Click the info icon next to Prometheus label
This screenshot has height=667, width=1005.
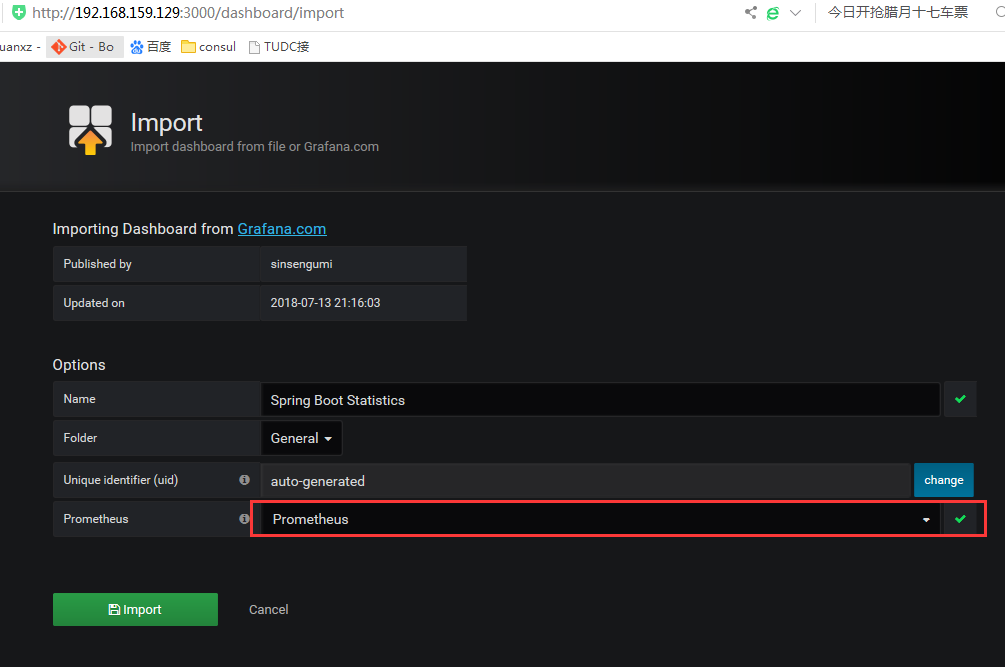tap(244, 519)
